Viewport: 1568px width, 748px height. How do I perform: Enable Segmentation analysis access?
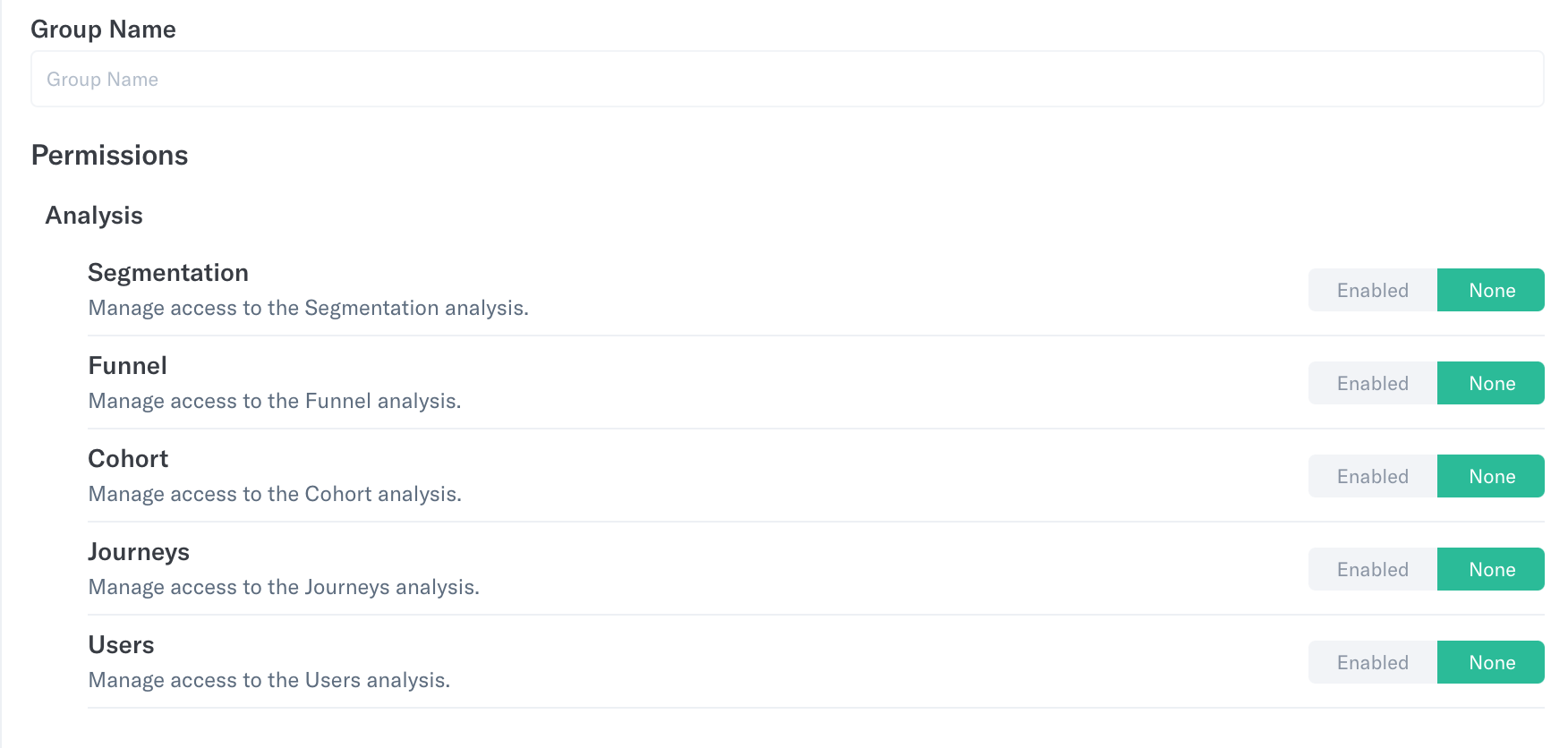click(x=1373, y=290)
